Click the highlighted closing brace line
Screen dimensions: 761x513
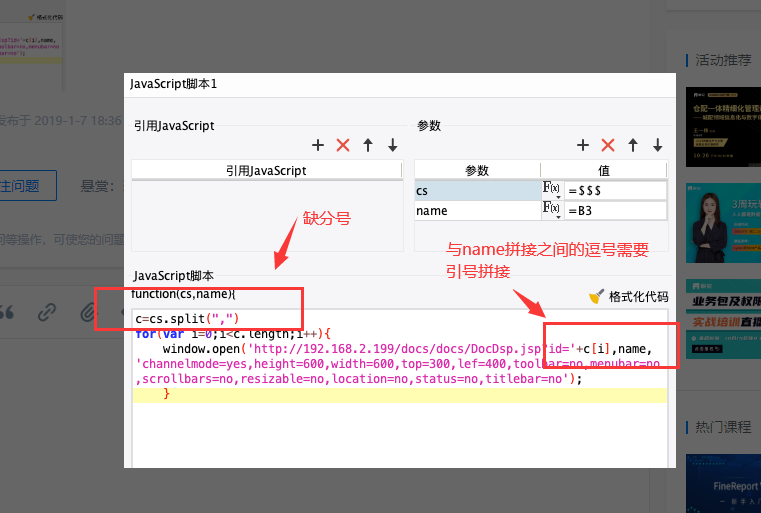400,395
